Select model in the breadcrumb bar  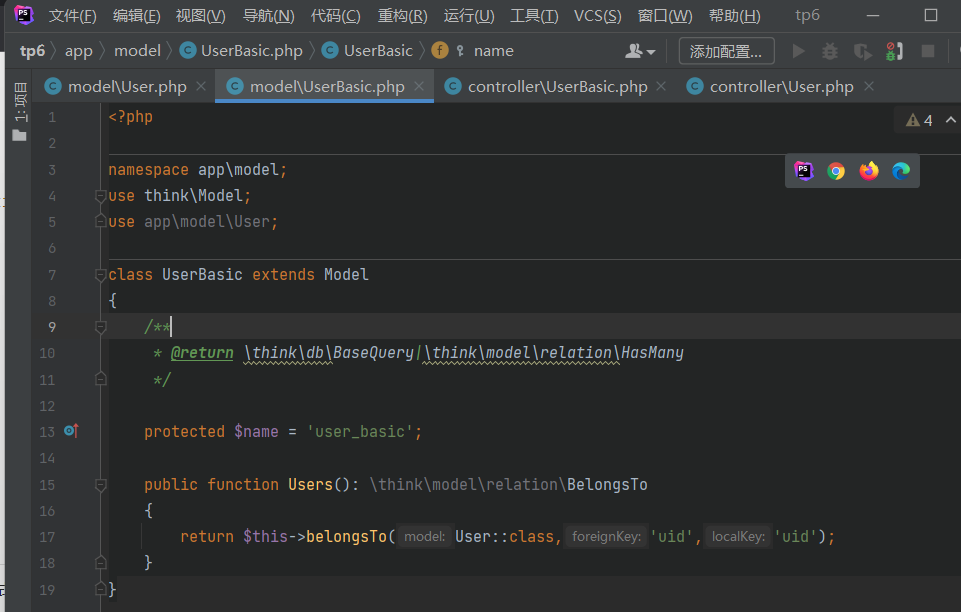point(137,51)
